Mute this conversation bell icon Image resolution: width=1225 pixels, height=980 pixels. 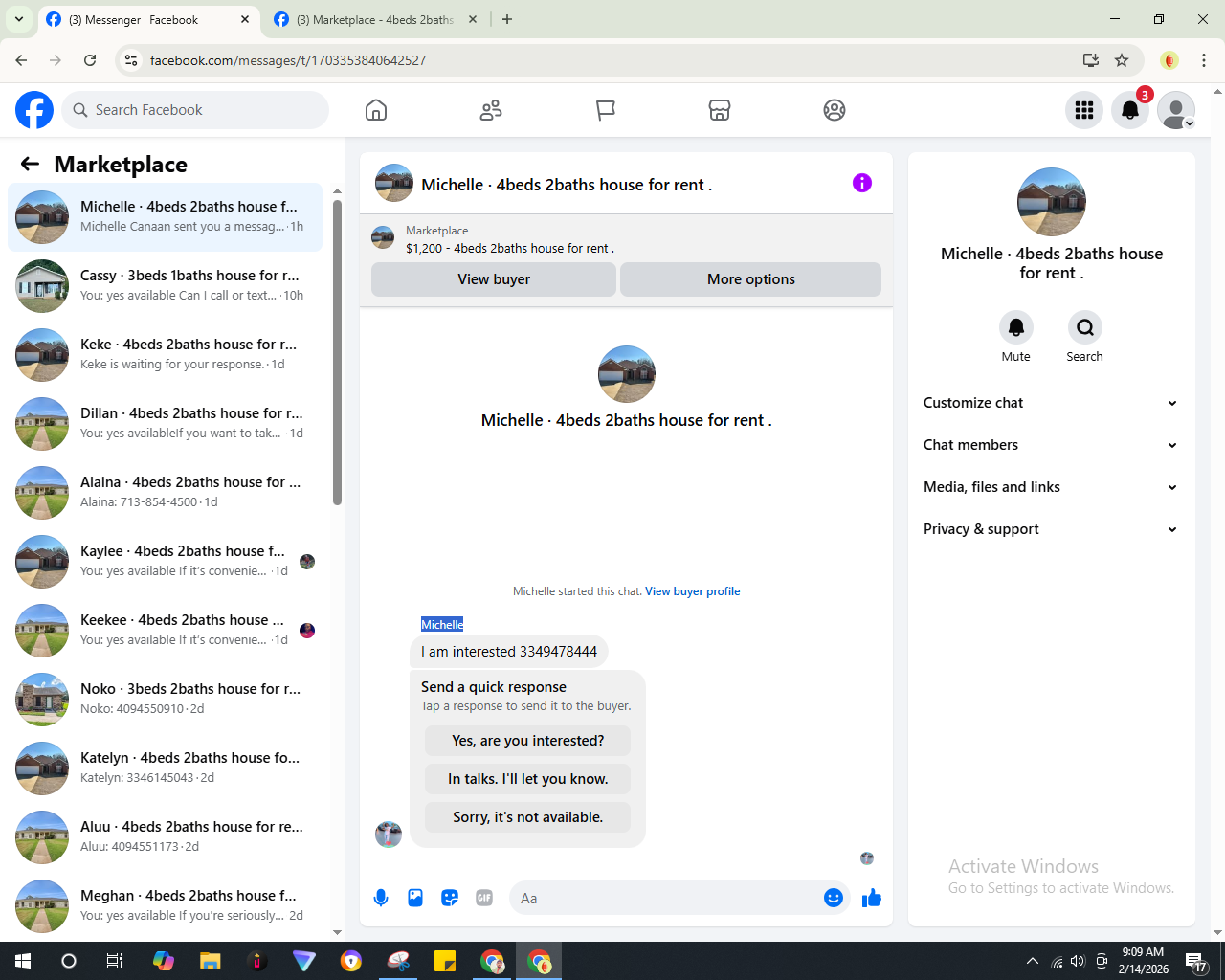point(1016,327)
